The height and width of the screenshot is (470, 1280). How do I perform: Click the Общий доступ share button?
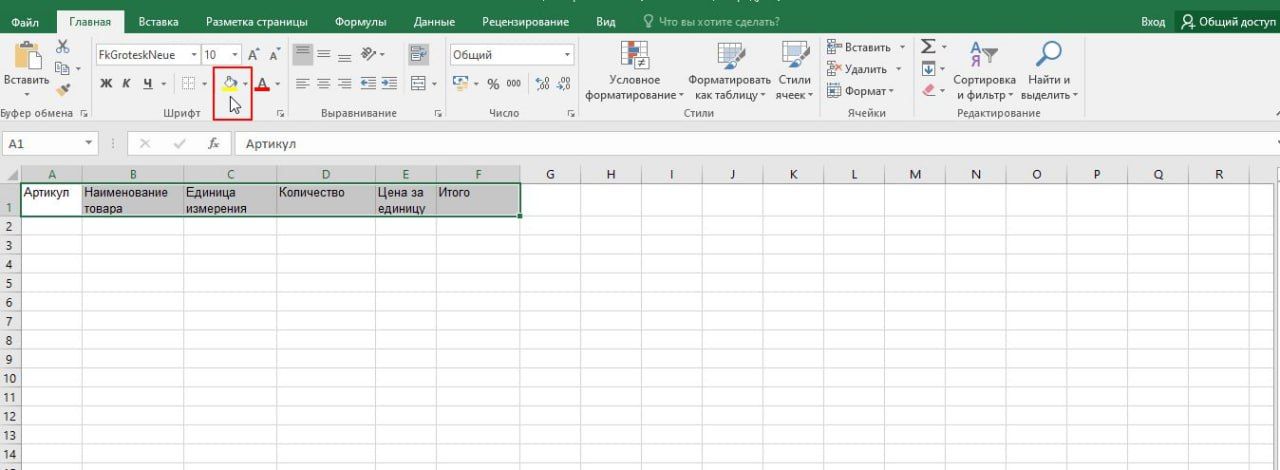[1227, 21]
